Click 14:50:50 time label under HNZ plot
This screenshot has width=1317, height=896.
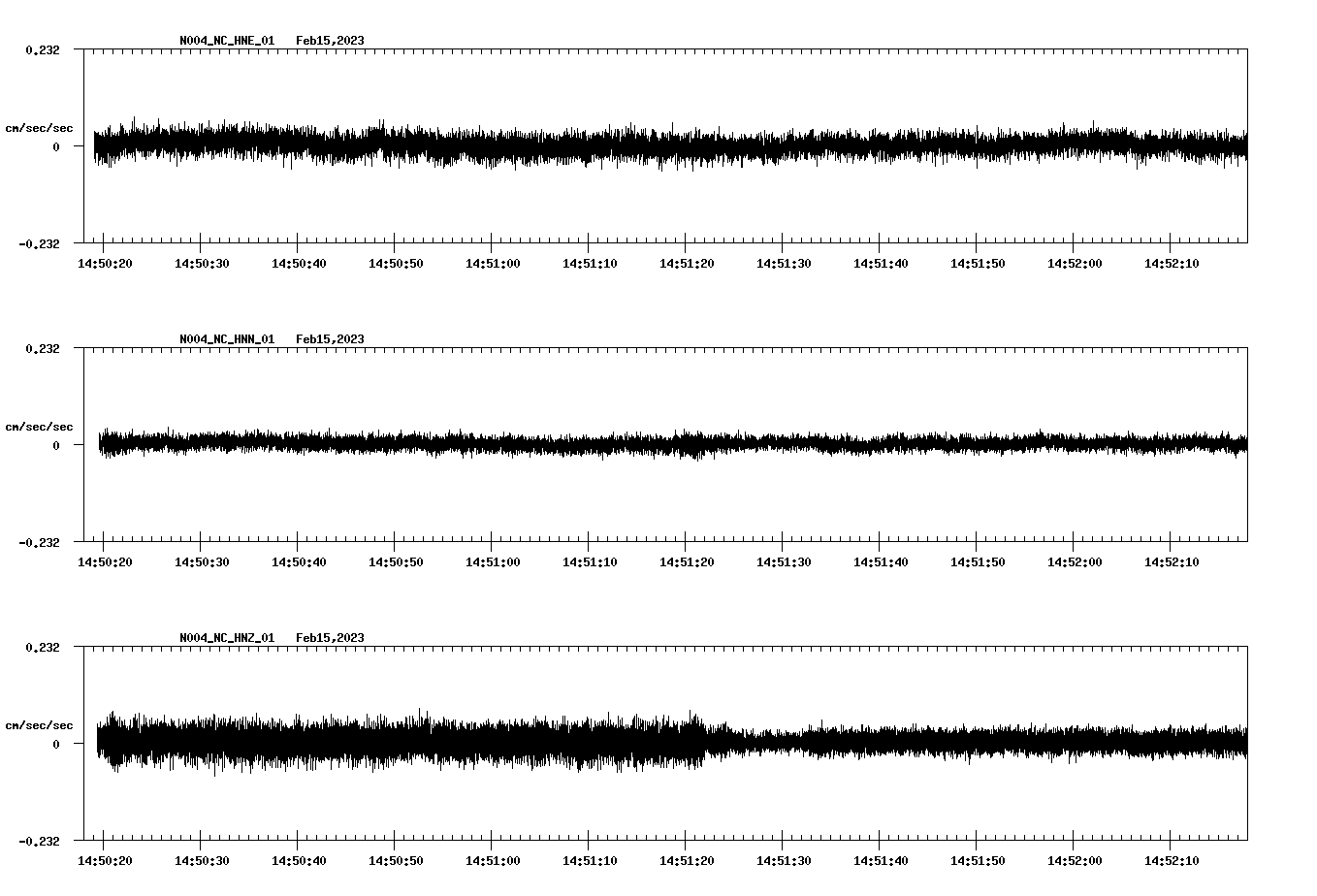(x=396, y=861)
